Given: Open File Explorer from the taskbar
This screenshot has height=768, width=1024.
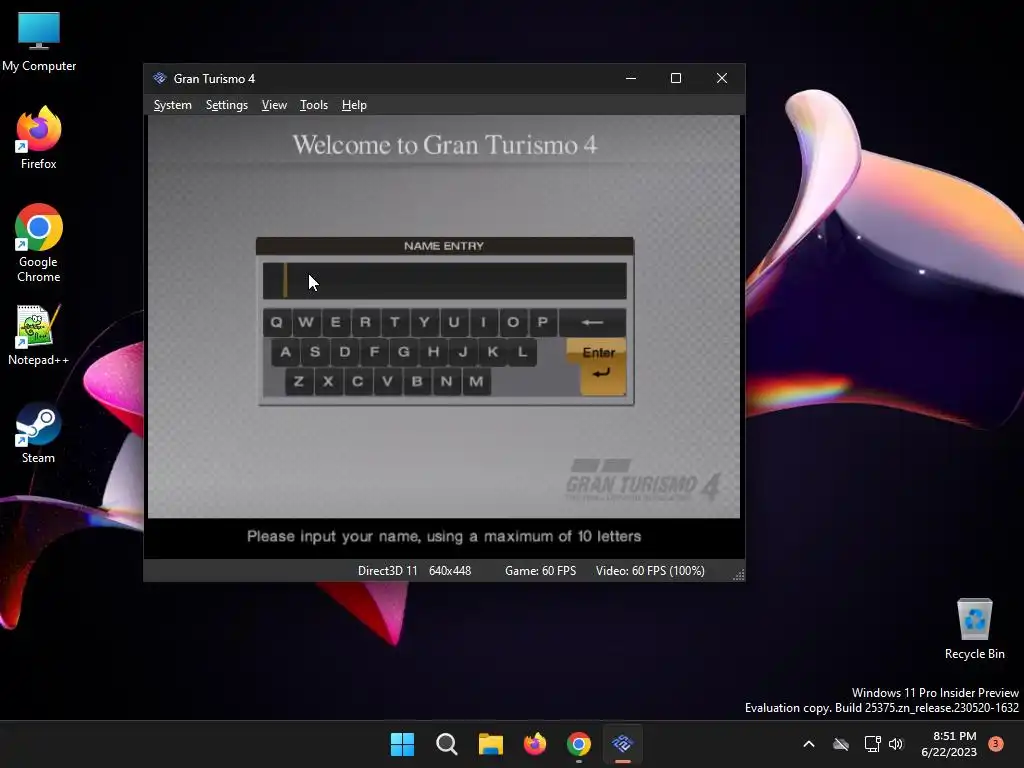Looking at the screenshot, I should [490, 744].
